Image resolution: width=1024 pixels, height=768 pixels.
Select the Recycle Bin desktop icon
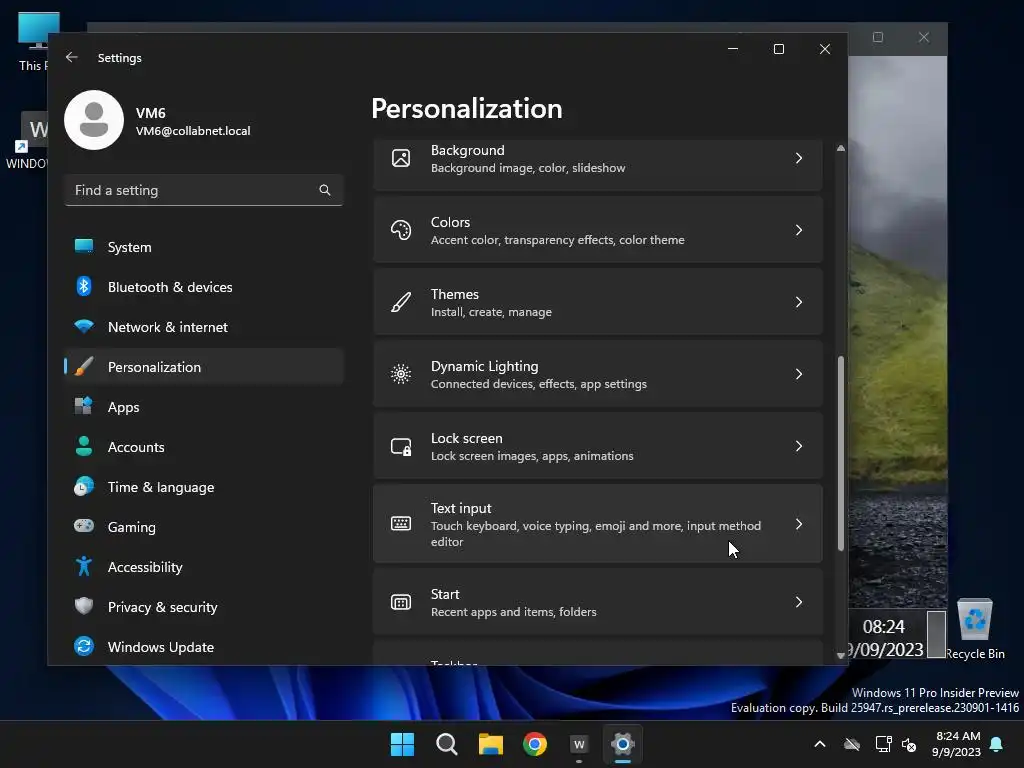point(975,629)
